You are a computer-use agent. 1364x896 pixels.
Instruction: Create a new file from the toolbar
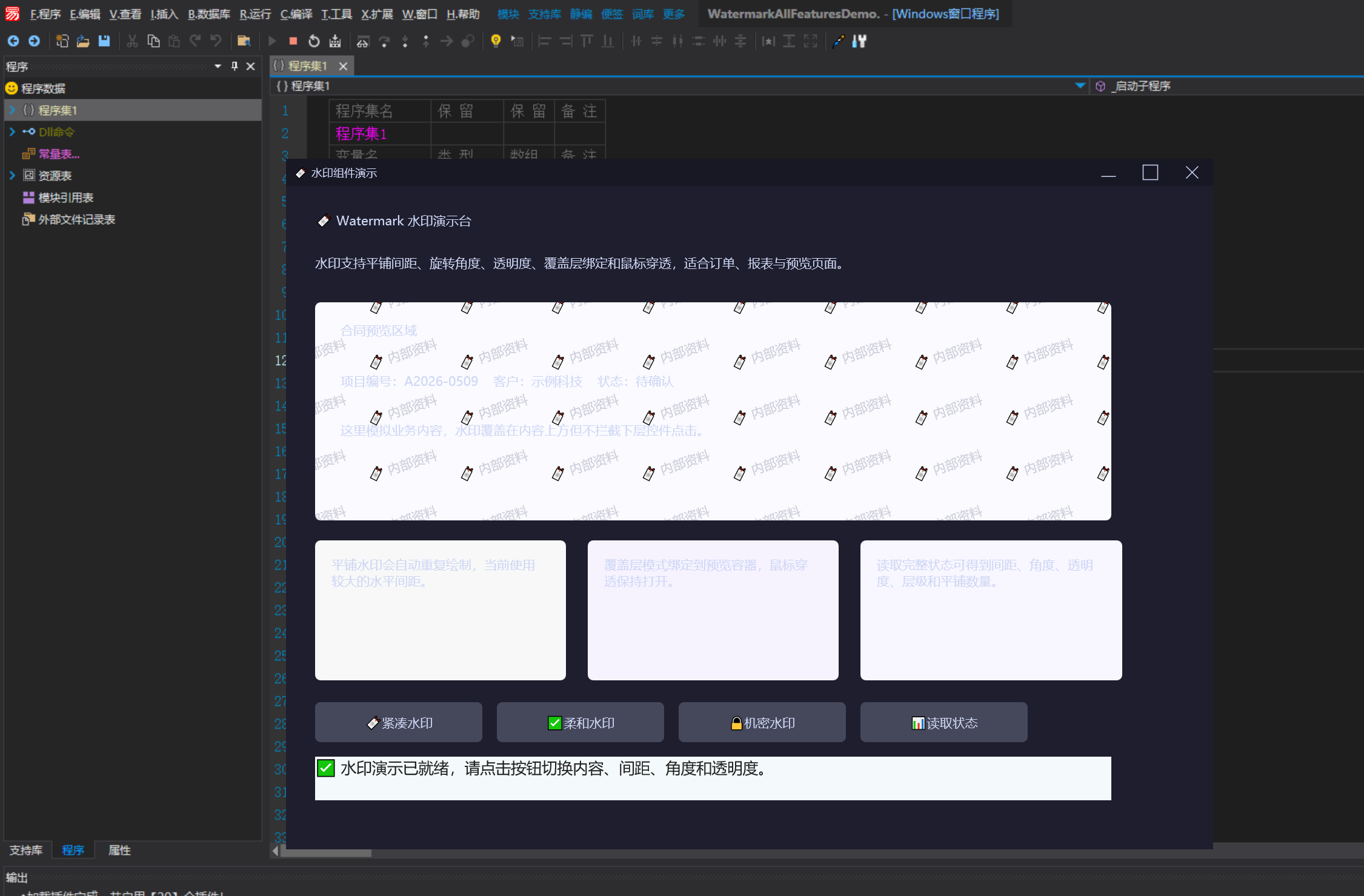[x=62, y=41]
